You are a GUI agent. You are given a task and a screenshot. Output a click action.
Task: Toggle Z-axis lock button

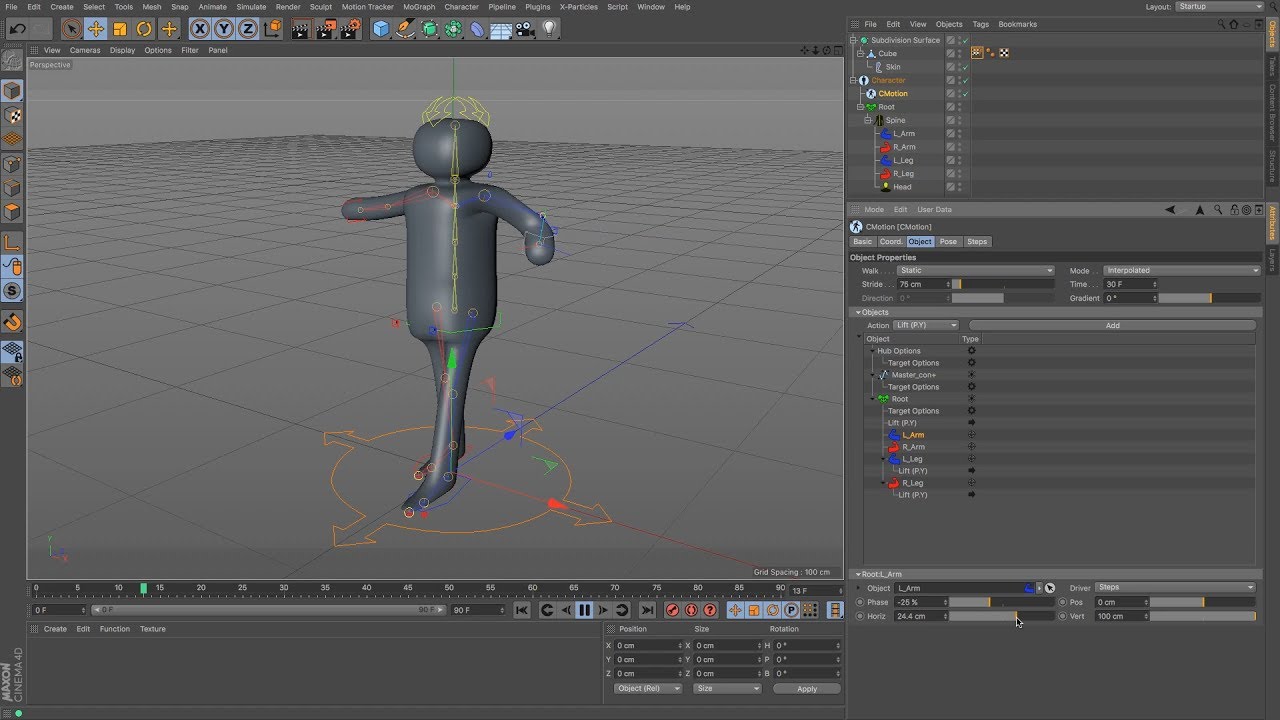pos(248,29)
